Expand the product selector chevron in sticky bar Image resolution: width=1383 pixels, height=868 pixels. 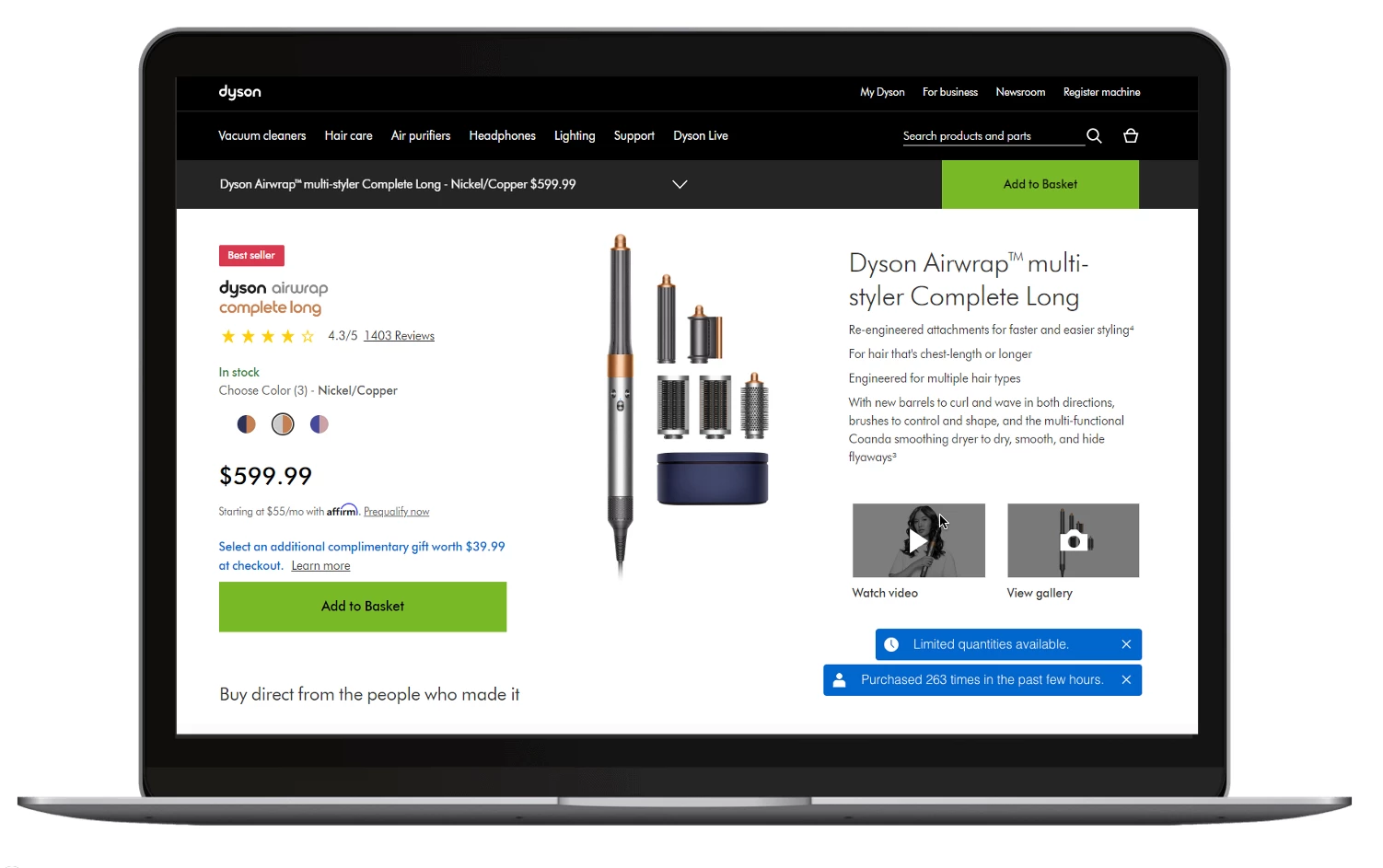pos(680,184)
